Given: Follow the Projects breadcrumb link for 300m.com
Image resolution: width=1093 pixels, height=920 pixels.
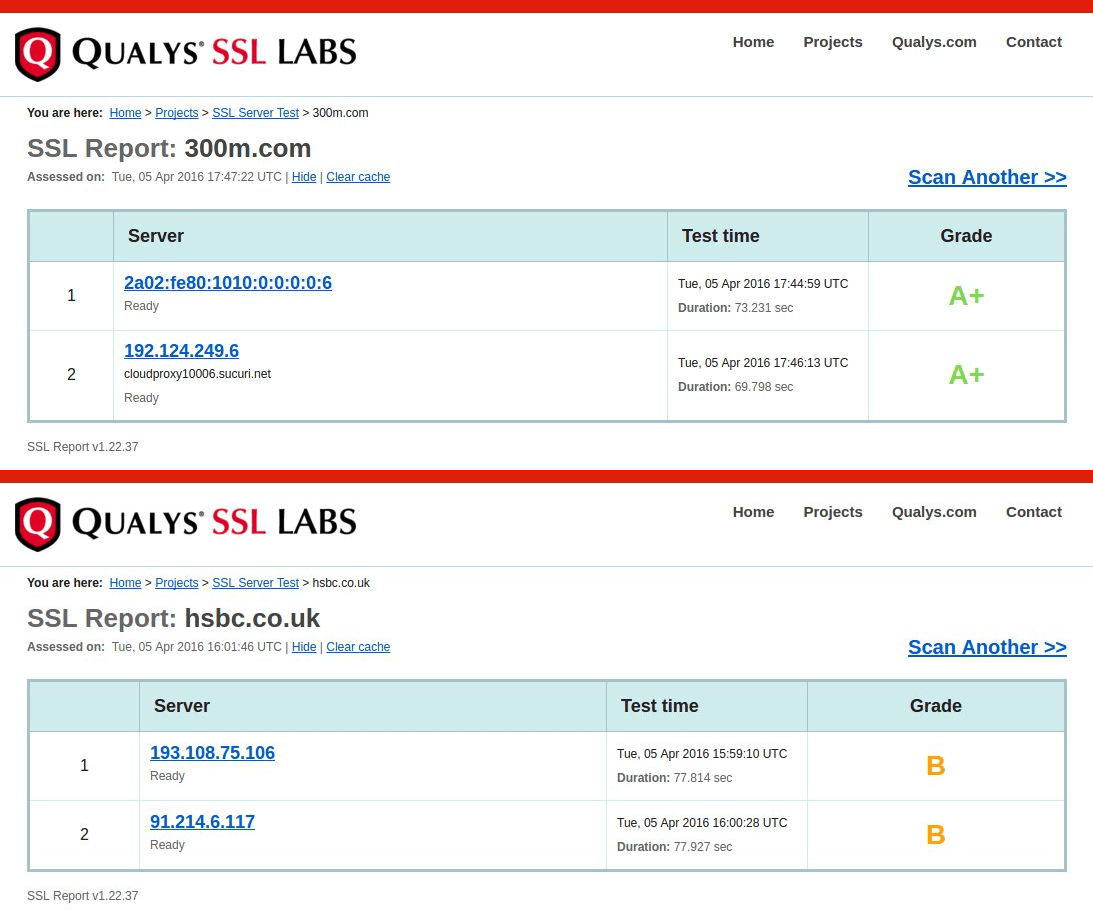Looking at the screenshot, I should pyautogui.click(x=176, y=113).
